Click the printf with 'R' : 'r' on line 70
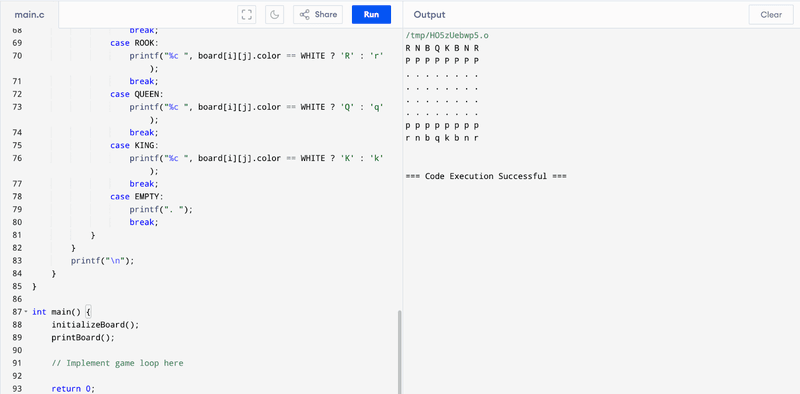The image size is (800, 394). (256, 56)
